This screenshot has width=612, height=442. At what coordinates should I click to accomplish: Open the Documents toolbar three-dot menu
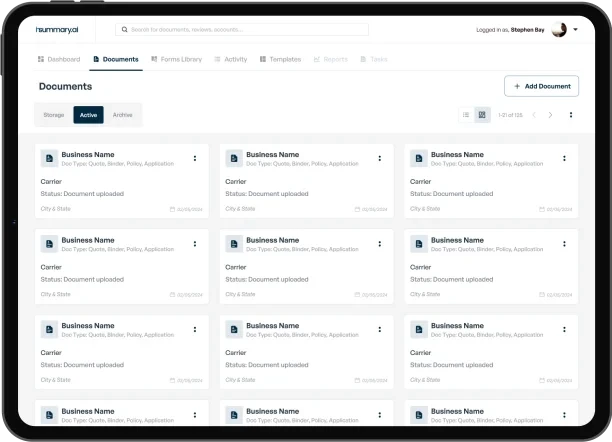tap(571, 115)
